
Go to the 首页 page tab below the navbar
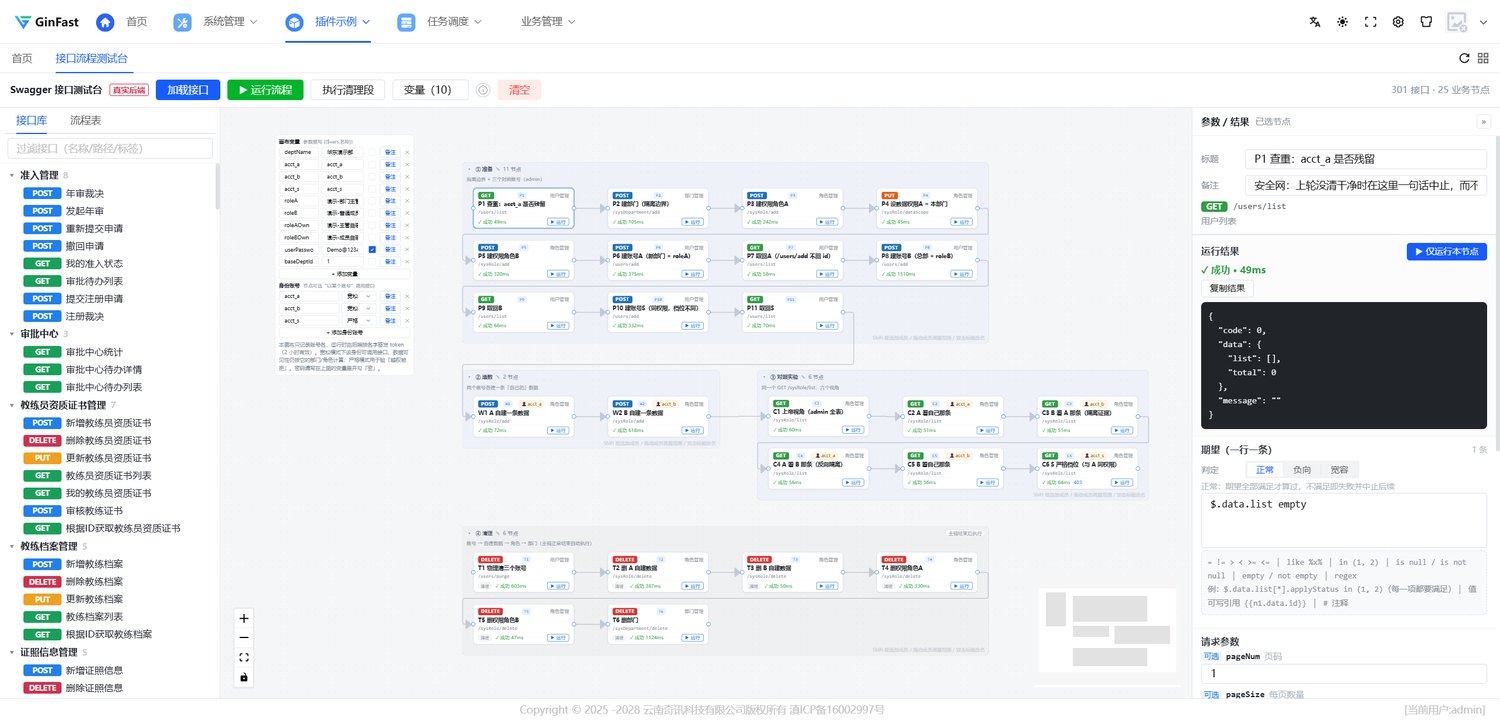click(22, 59)
